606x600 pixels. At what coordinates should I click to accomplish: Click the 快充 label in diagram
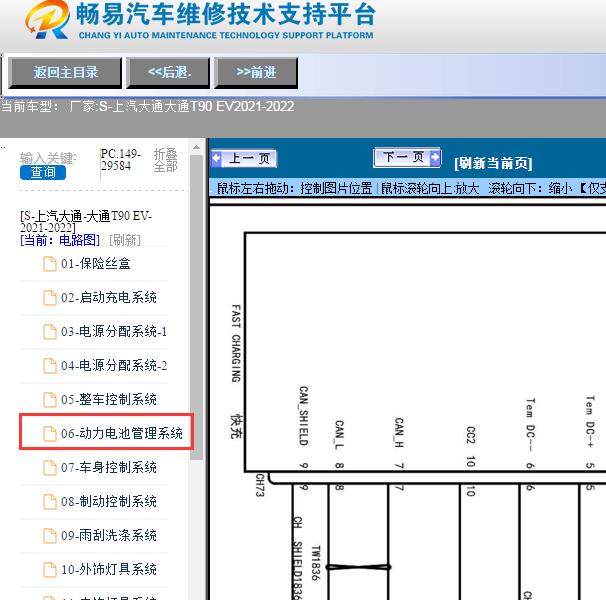click(236, 426)
